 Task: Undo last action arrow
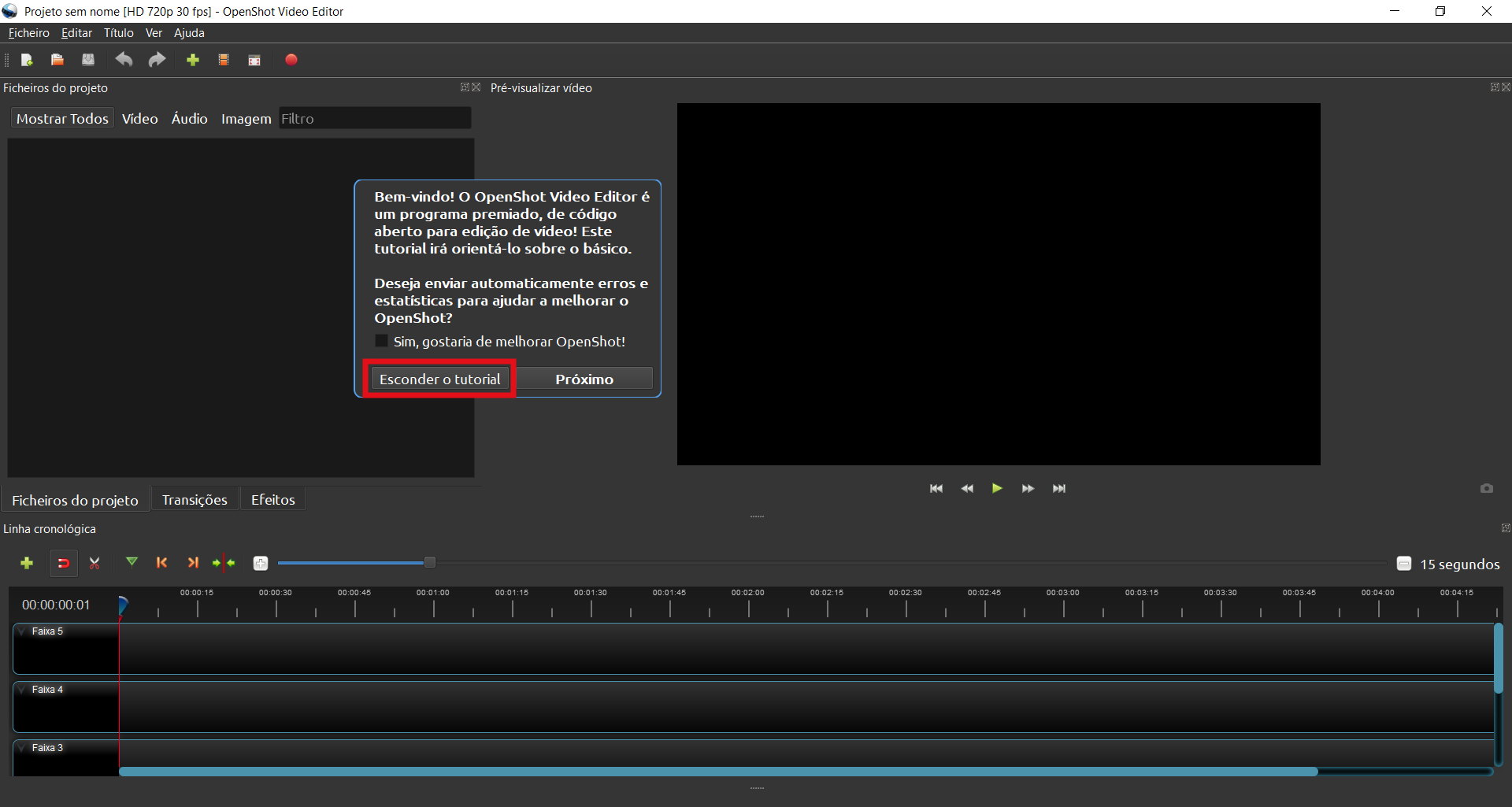124,60
